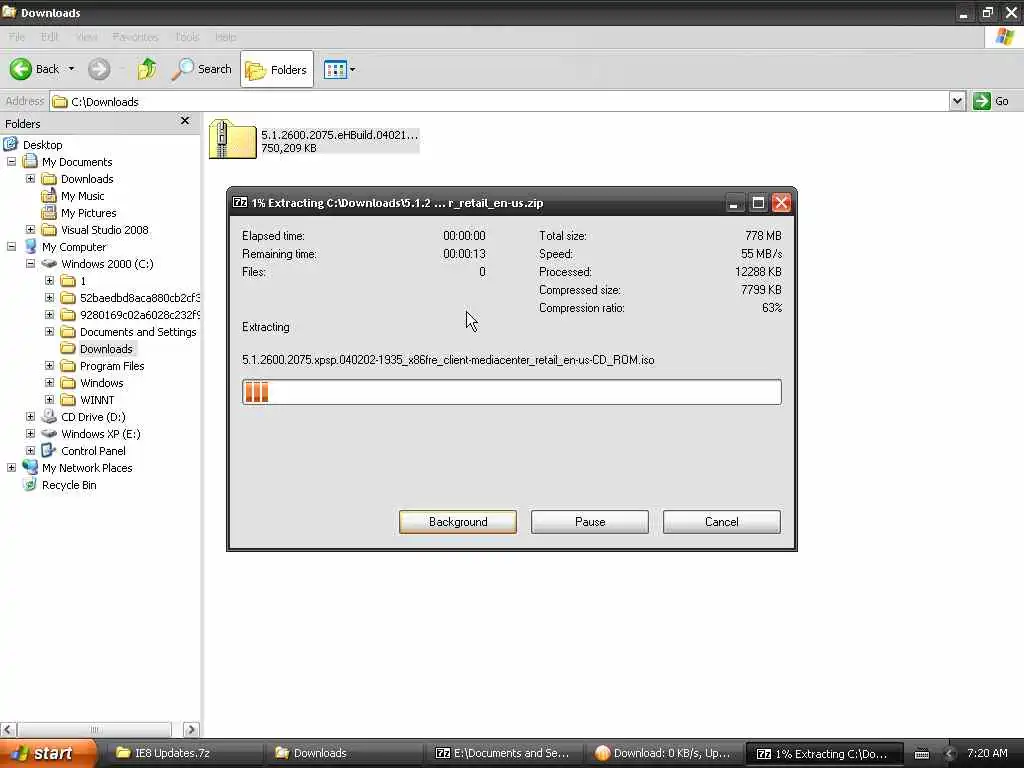
Task: Open the Tools menu
Action: (187, 37)
